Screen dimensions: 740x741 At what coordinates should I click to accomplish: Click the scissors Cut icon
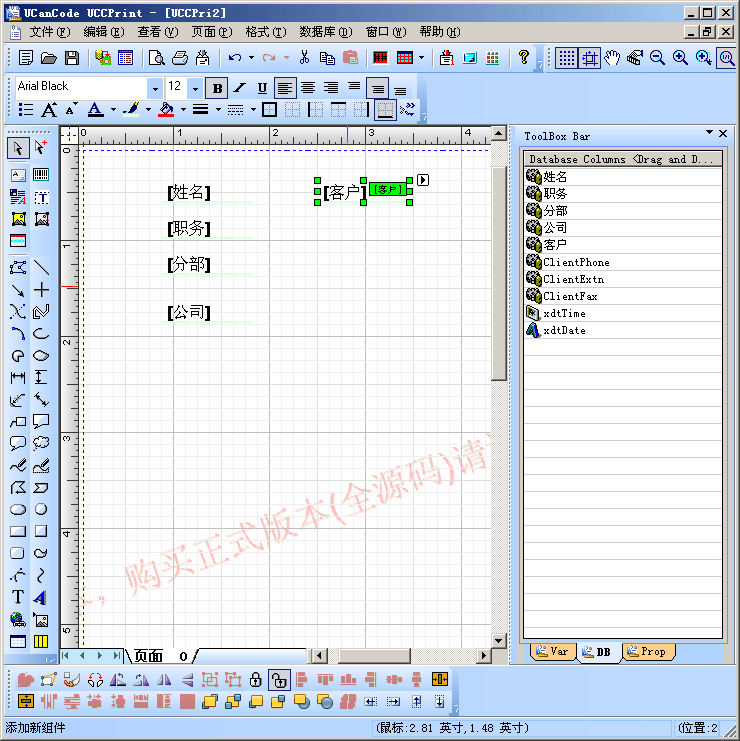tap(304, 58)
